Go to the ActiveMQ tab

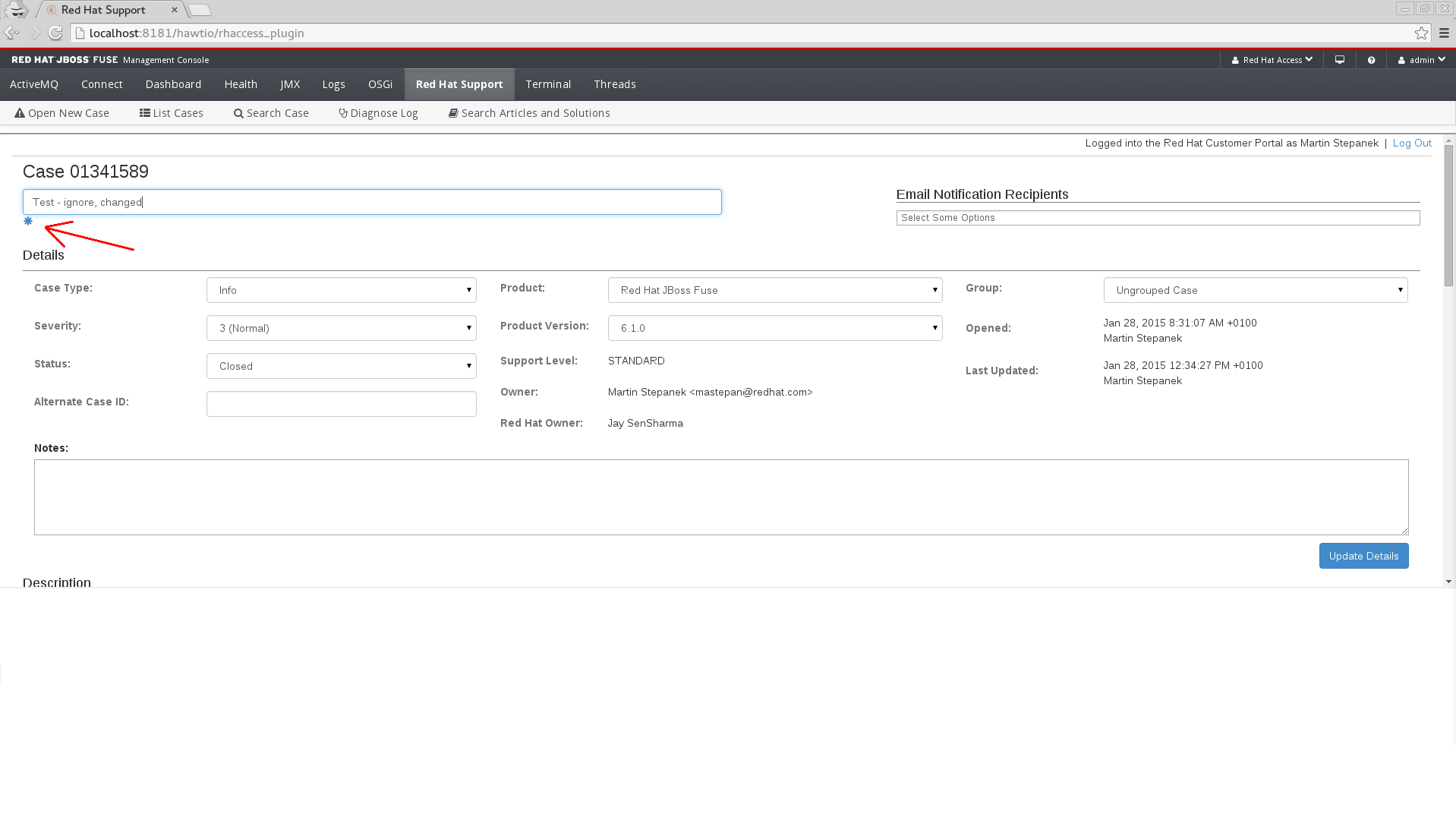pos(34,84)
